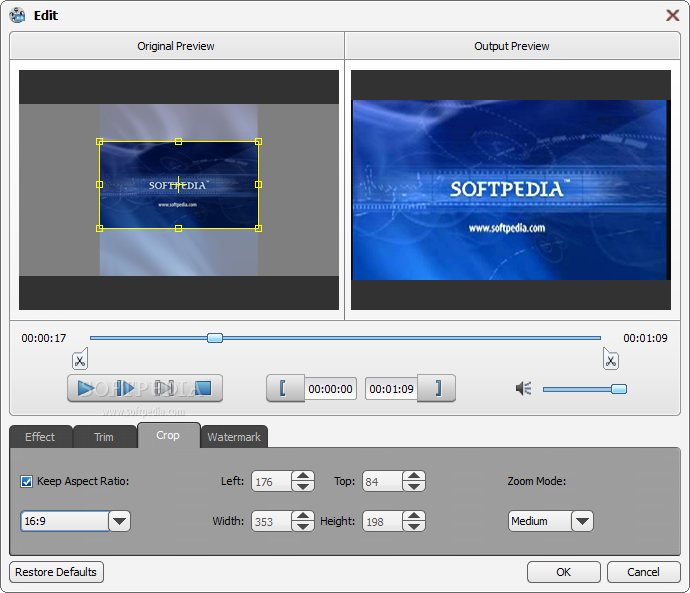Viewport: 690px width, 593px height.
Task: Click the trim end time field 00:01:09
Action: 391,389
